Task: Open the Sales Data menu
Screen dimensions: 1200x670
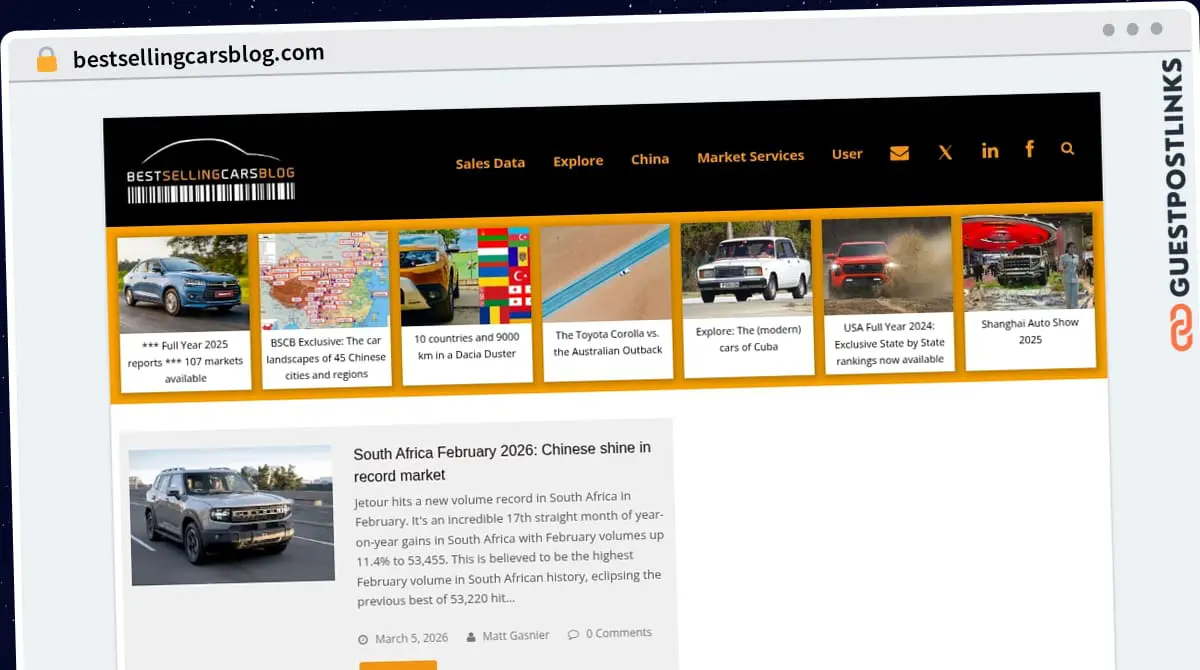Action: pyautogui.click(x=490, y=163)
